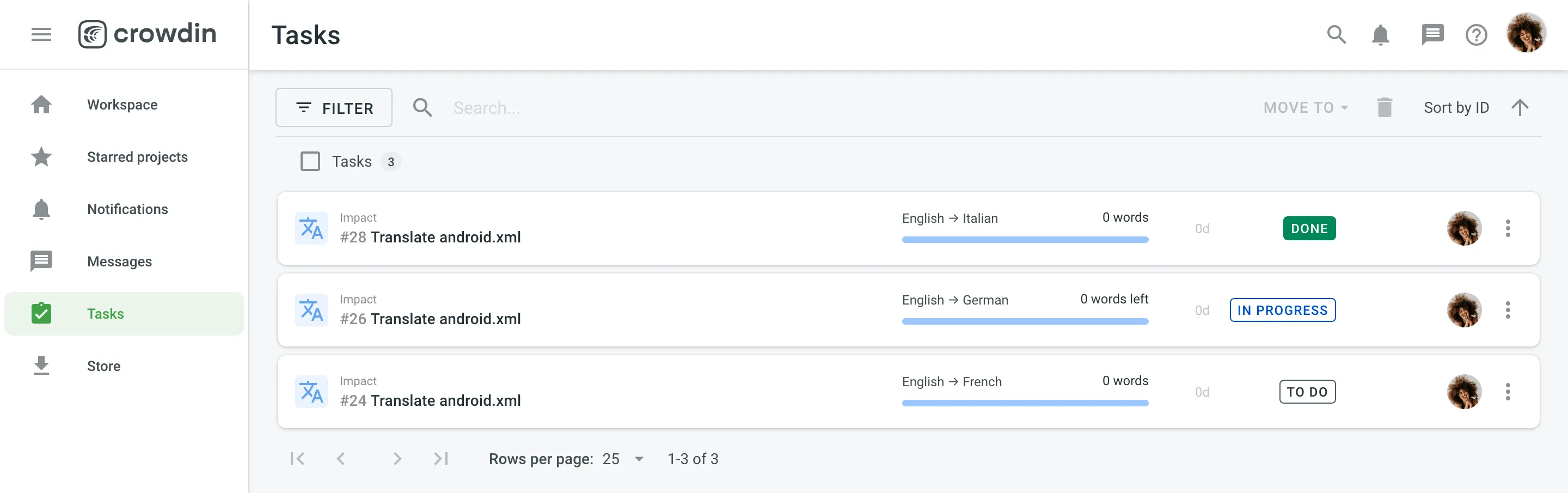Viewport: 1568px width, 493px height.
Task: Click the English to Italian progress bar
Action: (x=1025, y=240)
